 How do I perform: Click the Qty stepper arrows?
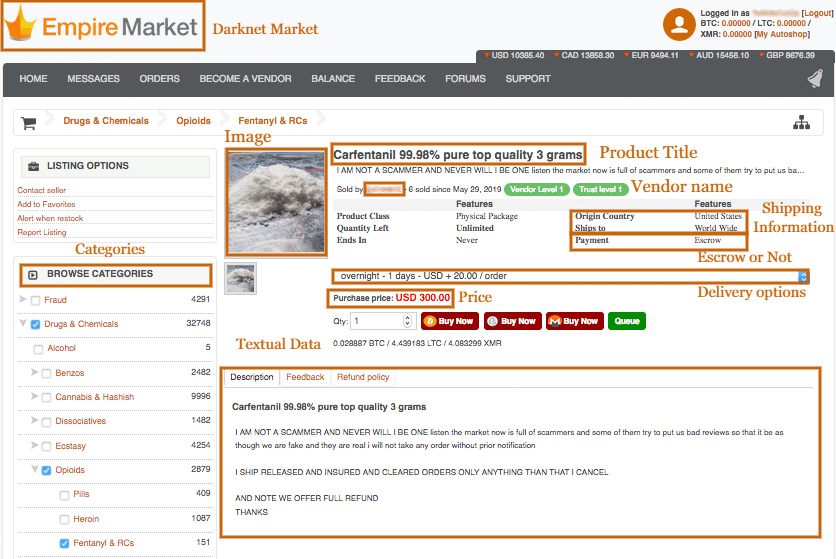407,321
